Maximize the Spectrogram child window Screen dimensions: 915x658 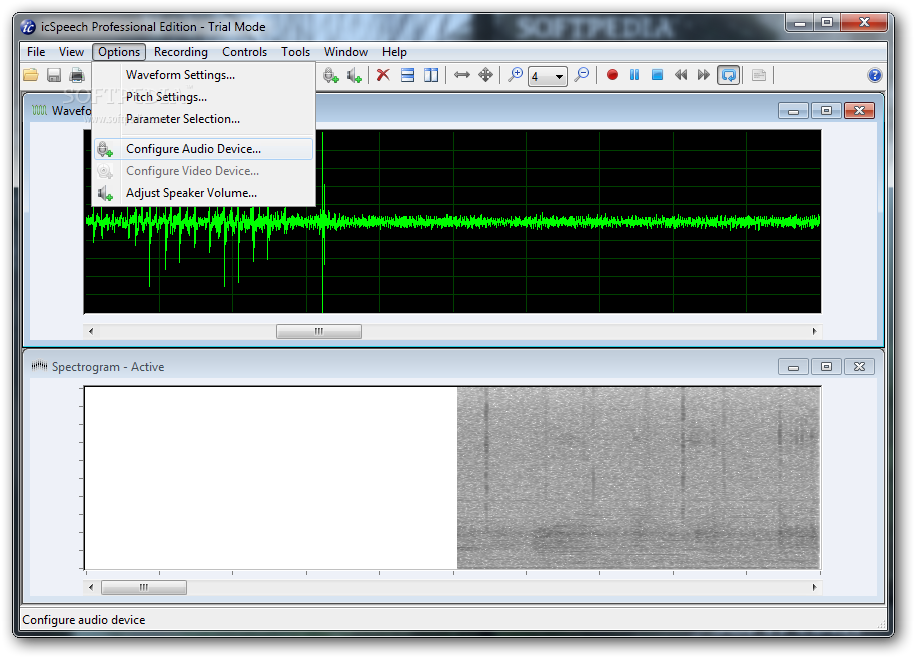826,367
